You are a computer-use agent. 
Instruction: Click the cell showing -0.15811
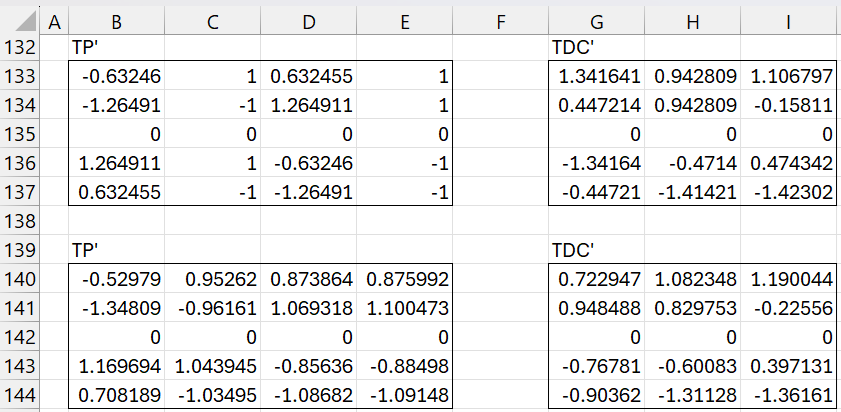point(788,104)
